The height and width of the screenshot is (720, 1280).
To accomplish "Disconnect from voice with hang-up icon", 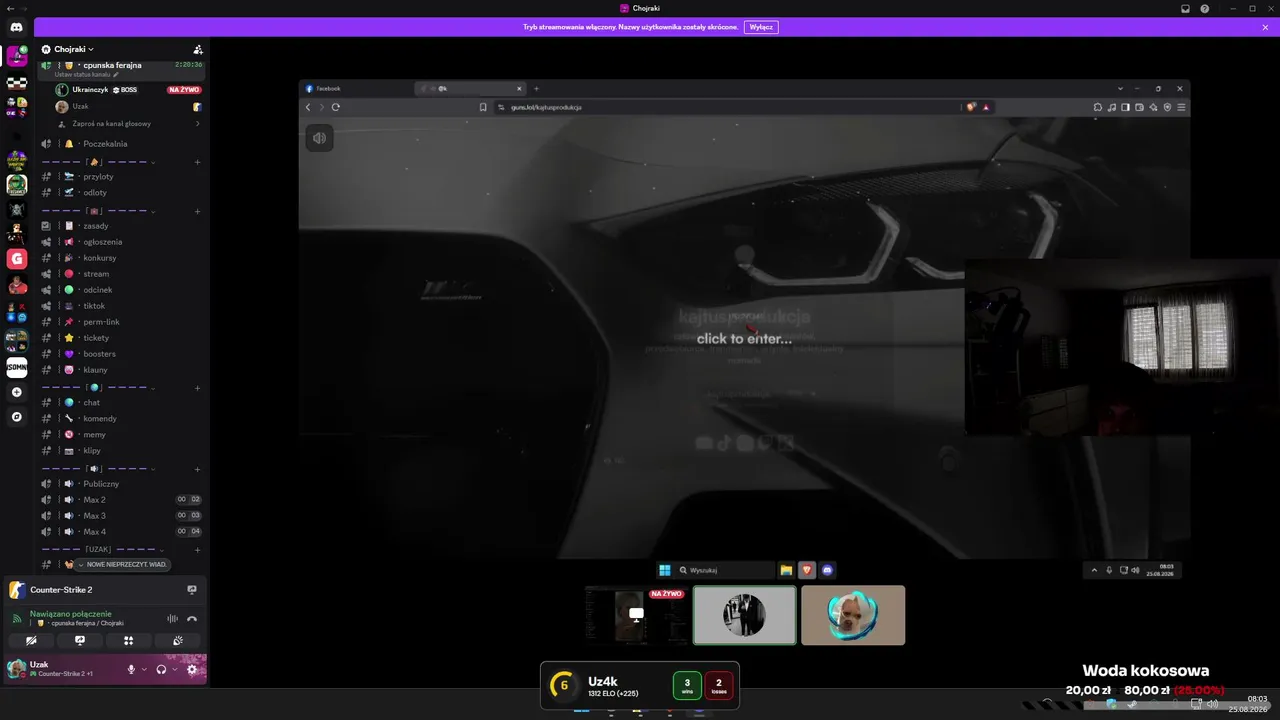I will 192,618.
